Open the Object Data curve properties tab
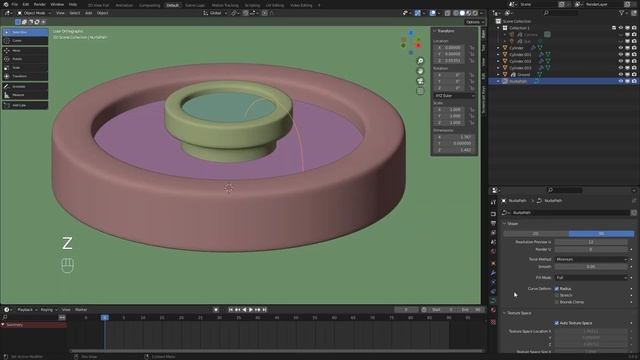 493,301
